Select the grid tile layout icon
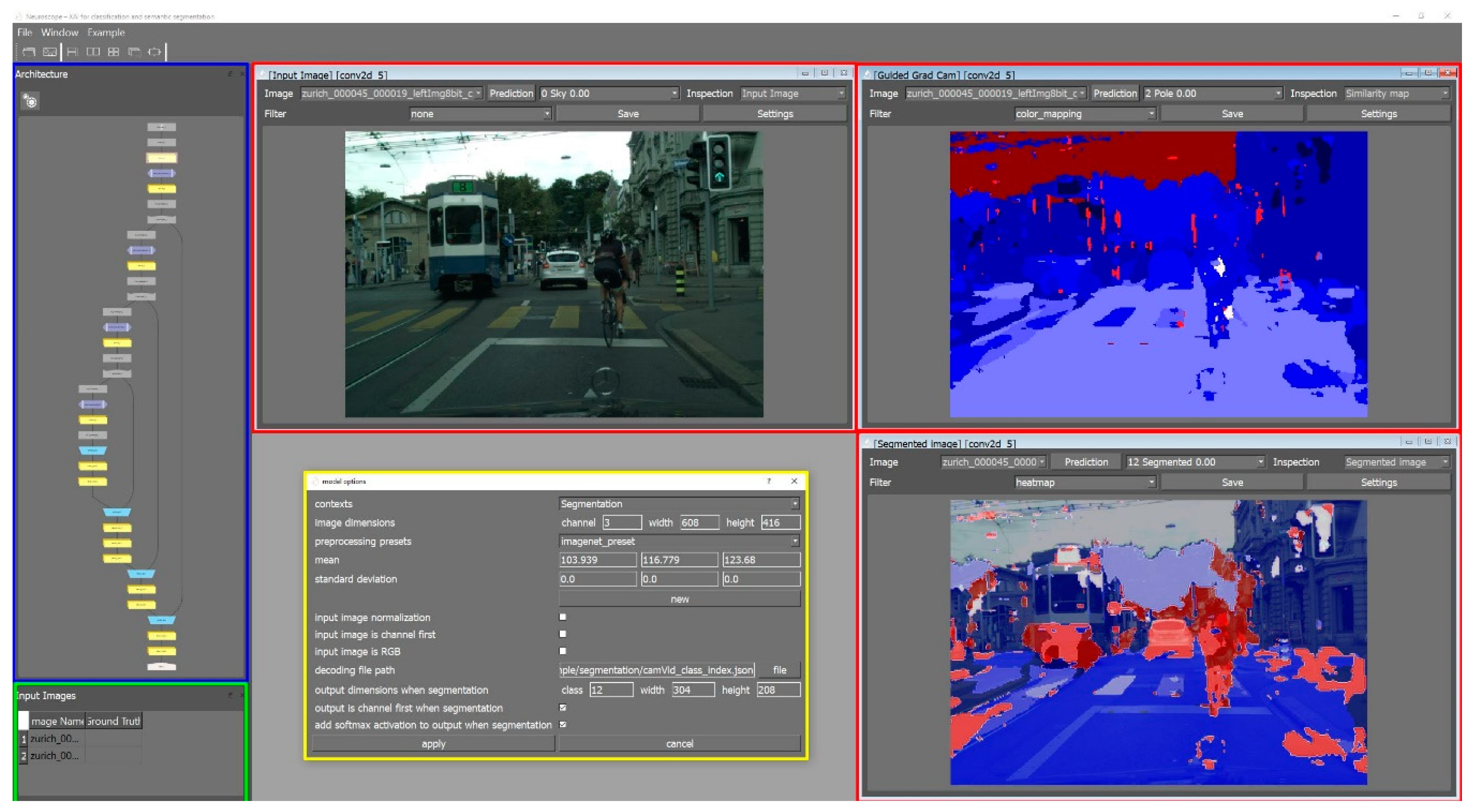Image resolution: width=1473 pixels, height=812 pixels. tap(114, 52)
